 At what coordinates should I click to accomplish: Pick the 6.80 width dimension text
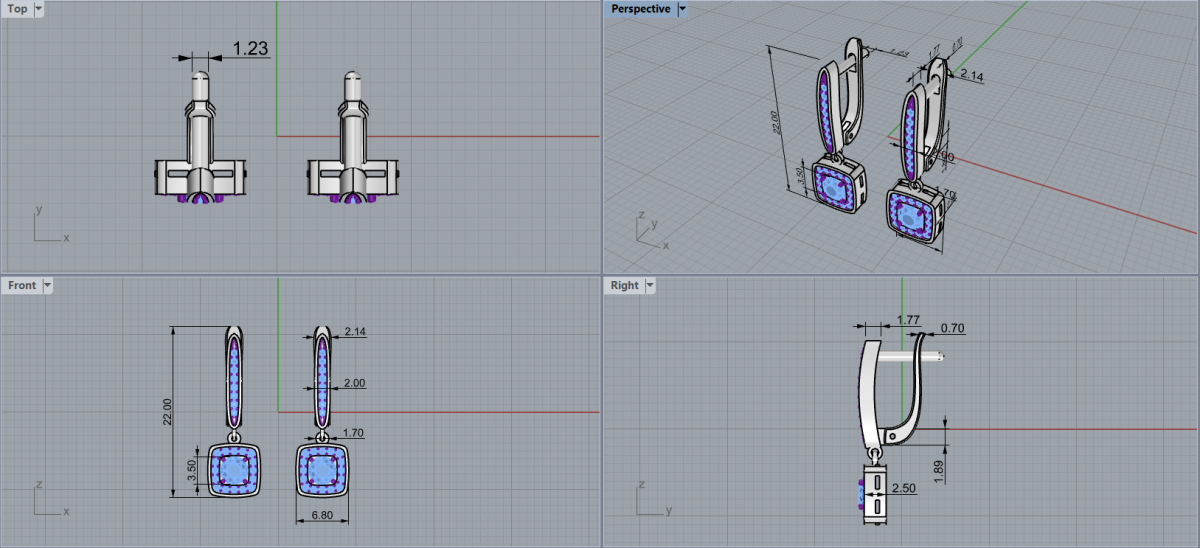coord(321,516)
